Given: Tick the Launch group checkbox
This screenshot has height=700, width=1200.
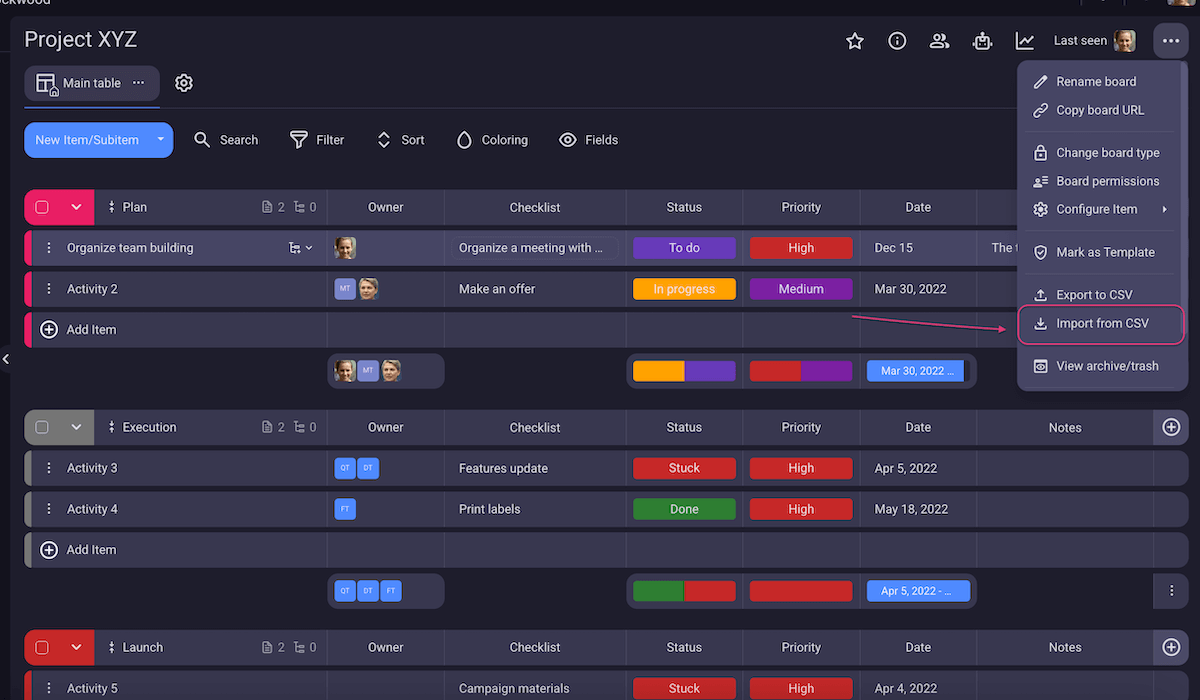Looking at the screenshot, I should (42, 647).
